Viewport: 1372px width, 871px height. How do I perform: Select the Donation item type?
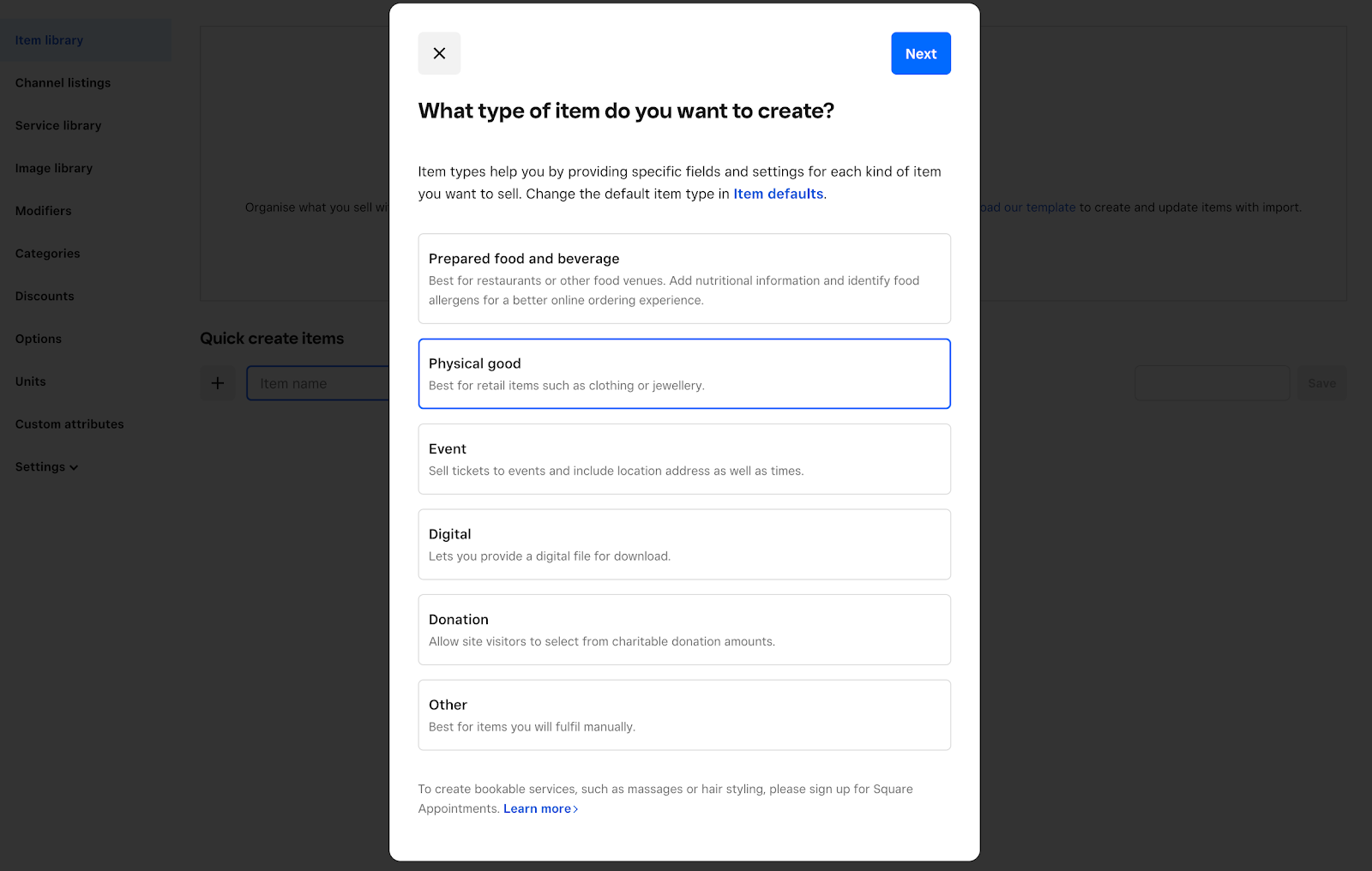[684, 629]
